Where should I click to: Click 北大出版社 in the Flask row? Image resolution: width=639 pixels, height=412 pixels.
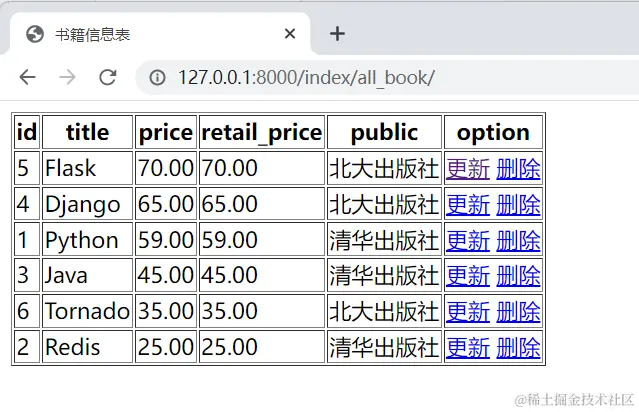click(x=384, y=169)
